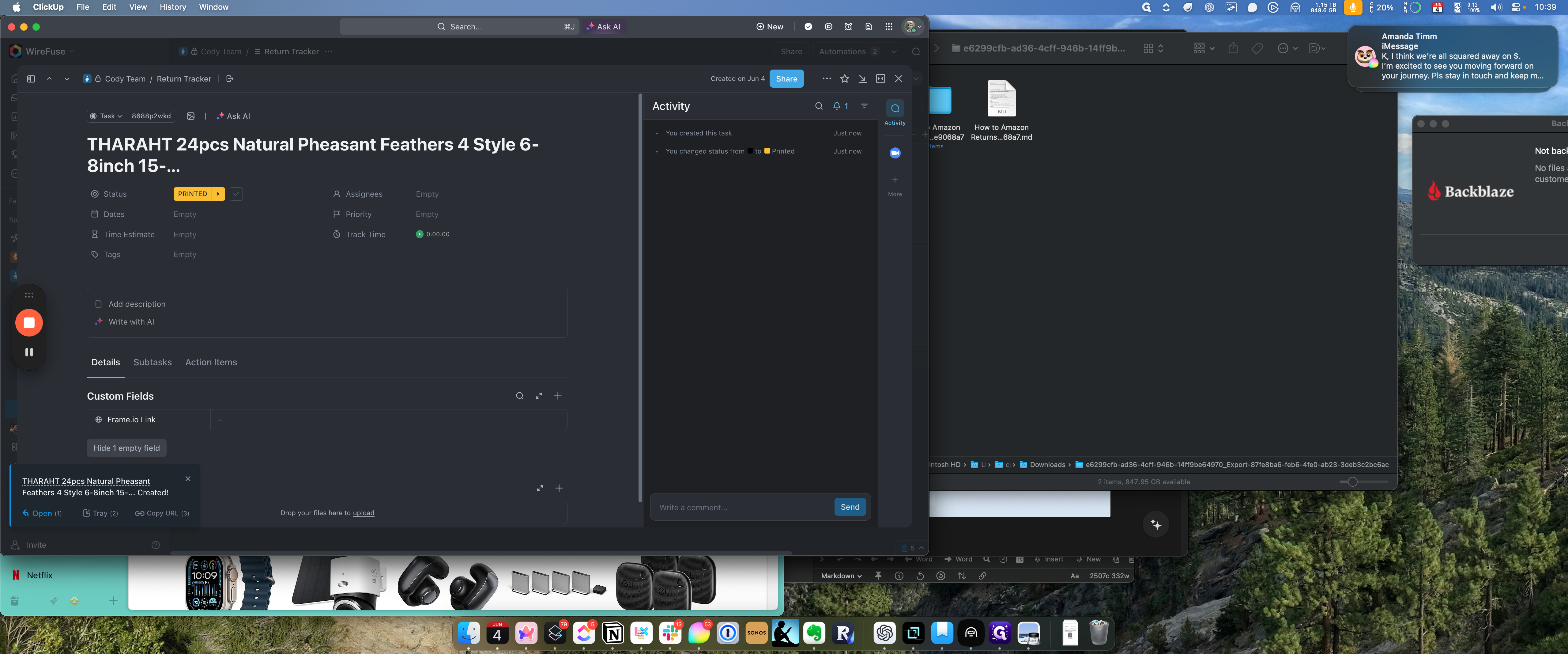Set the task cover image icon
1568x654 pixels.
190,116
